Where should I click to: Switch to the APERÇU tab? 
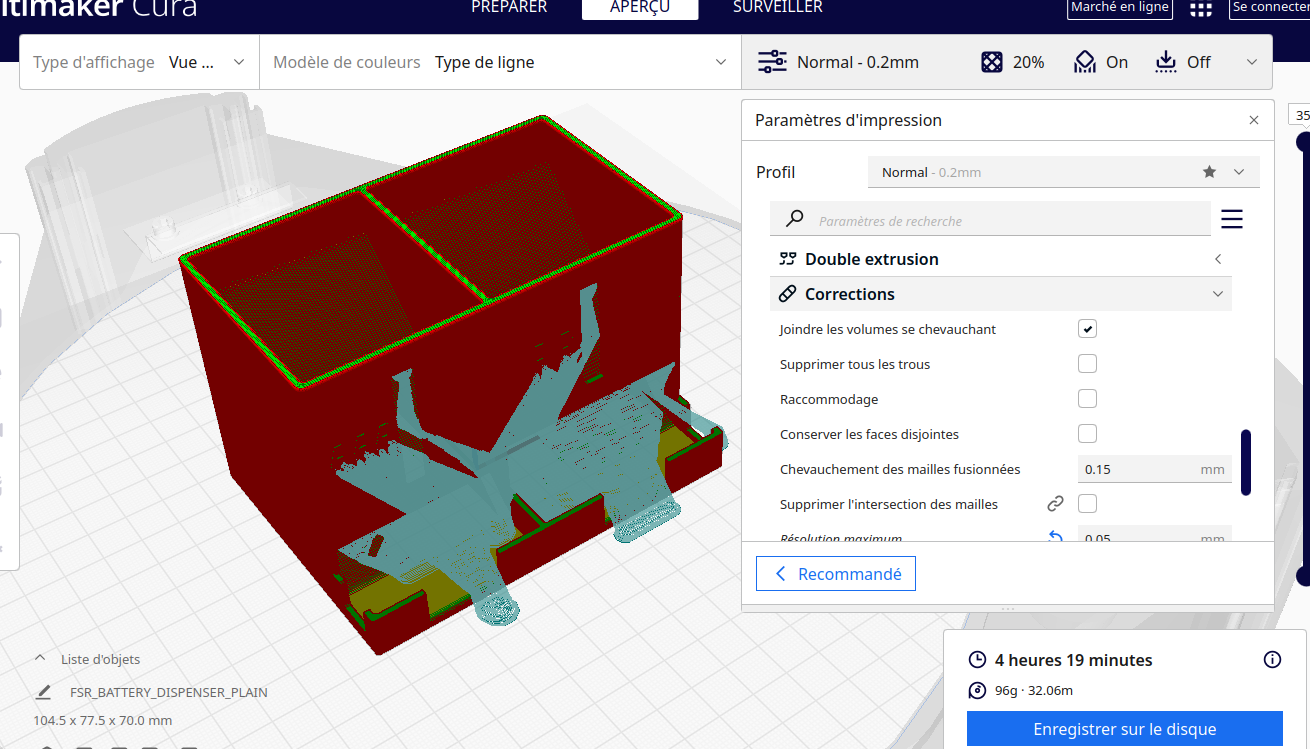640,8
